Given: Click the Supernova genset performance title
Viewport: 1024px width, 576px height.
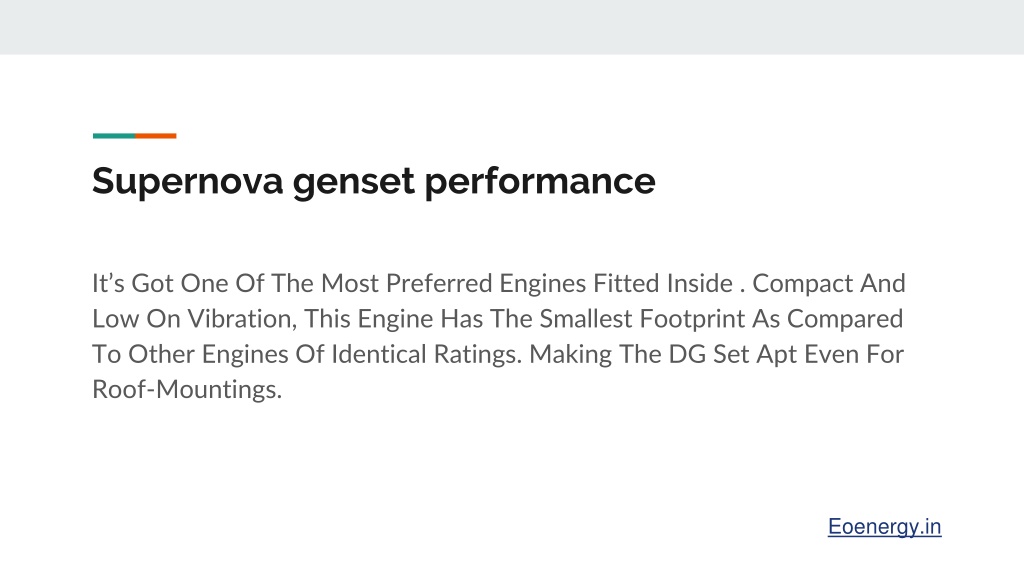Looking at the screenshot, I should pyautogui.click(x=374, y=181).
